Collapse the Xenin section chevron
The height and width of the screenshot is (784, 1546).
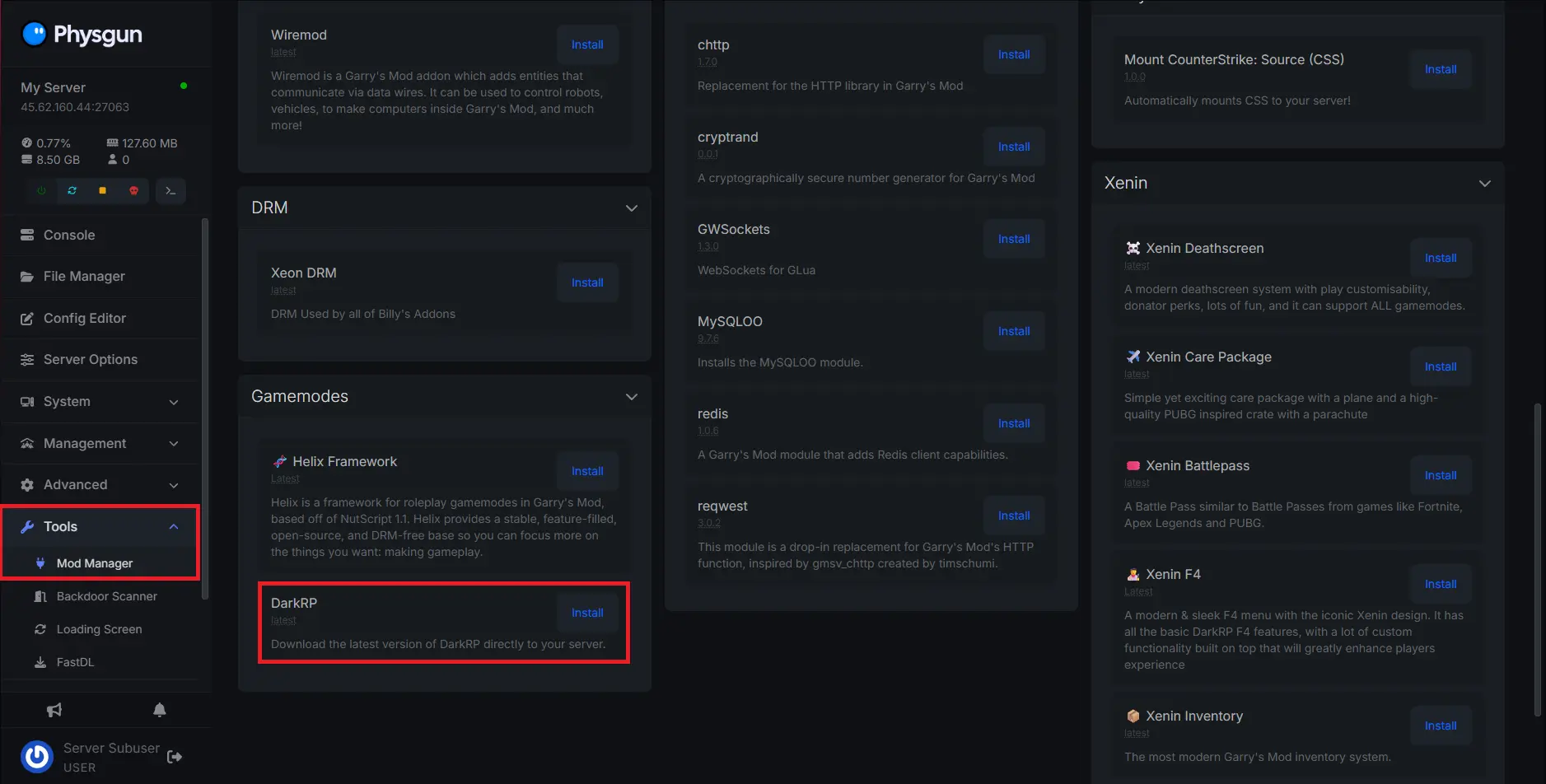(x=1485, y=184)
